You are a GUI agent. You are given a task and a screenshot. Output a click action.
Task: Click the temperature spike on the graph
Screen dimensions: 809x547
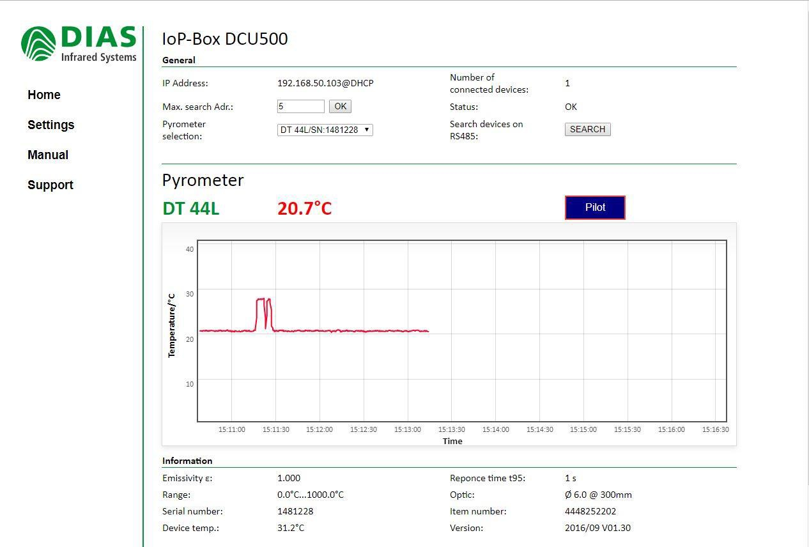pos(264,300)
